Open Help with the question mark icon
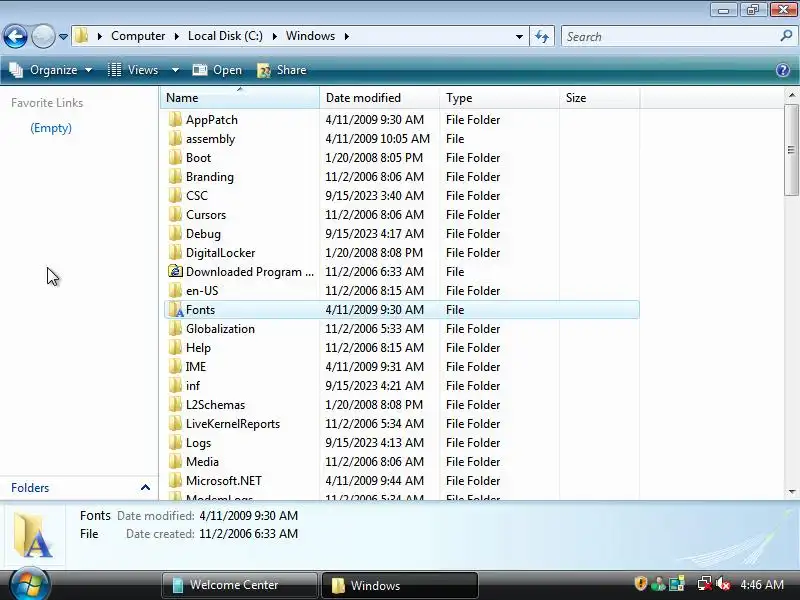The width and height of the screenshot is (800, 600). click(783, 70)
